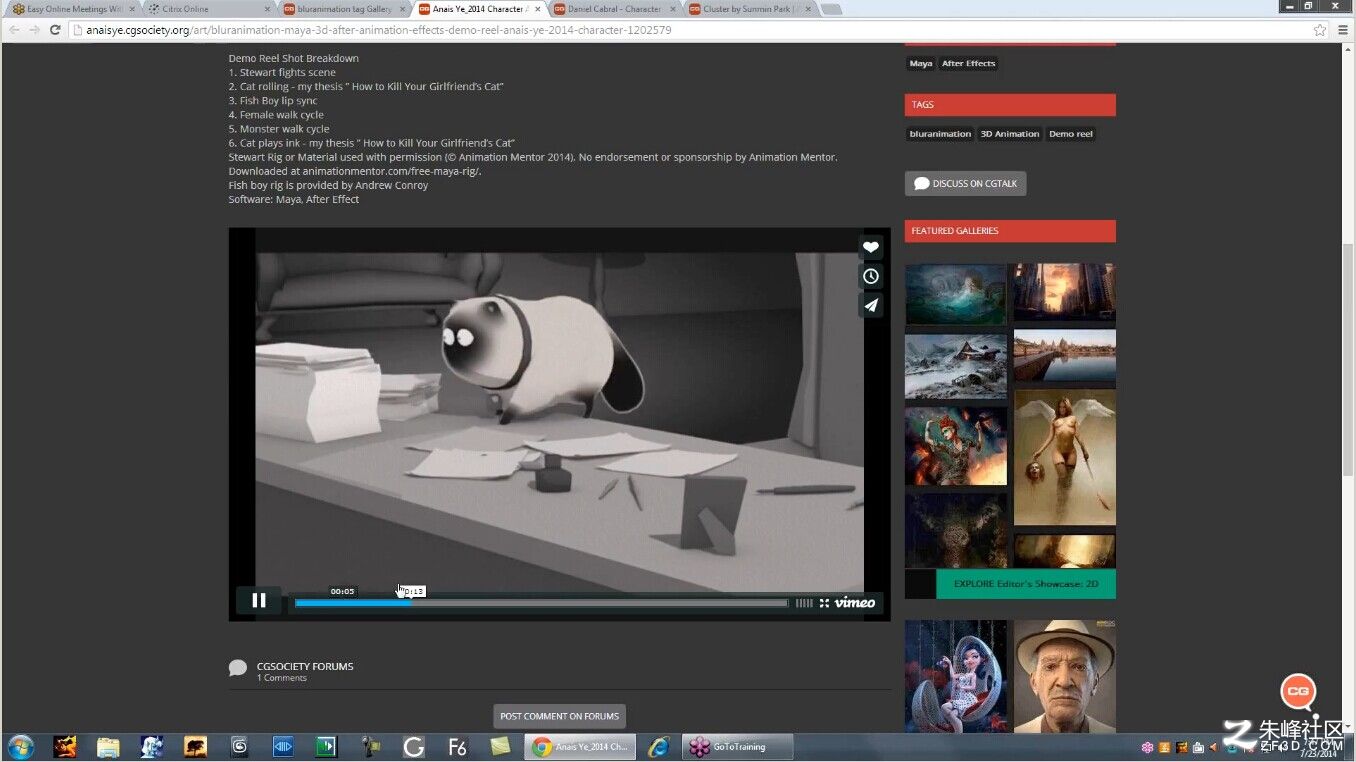Click the GoToTraining flower tray icon

coord(1147,747)
